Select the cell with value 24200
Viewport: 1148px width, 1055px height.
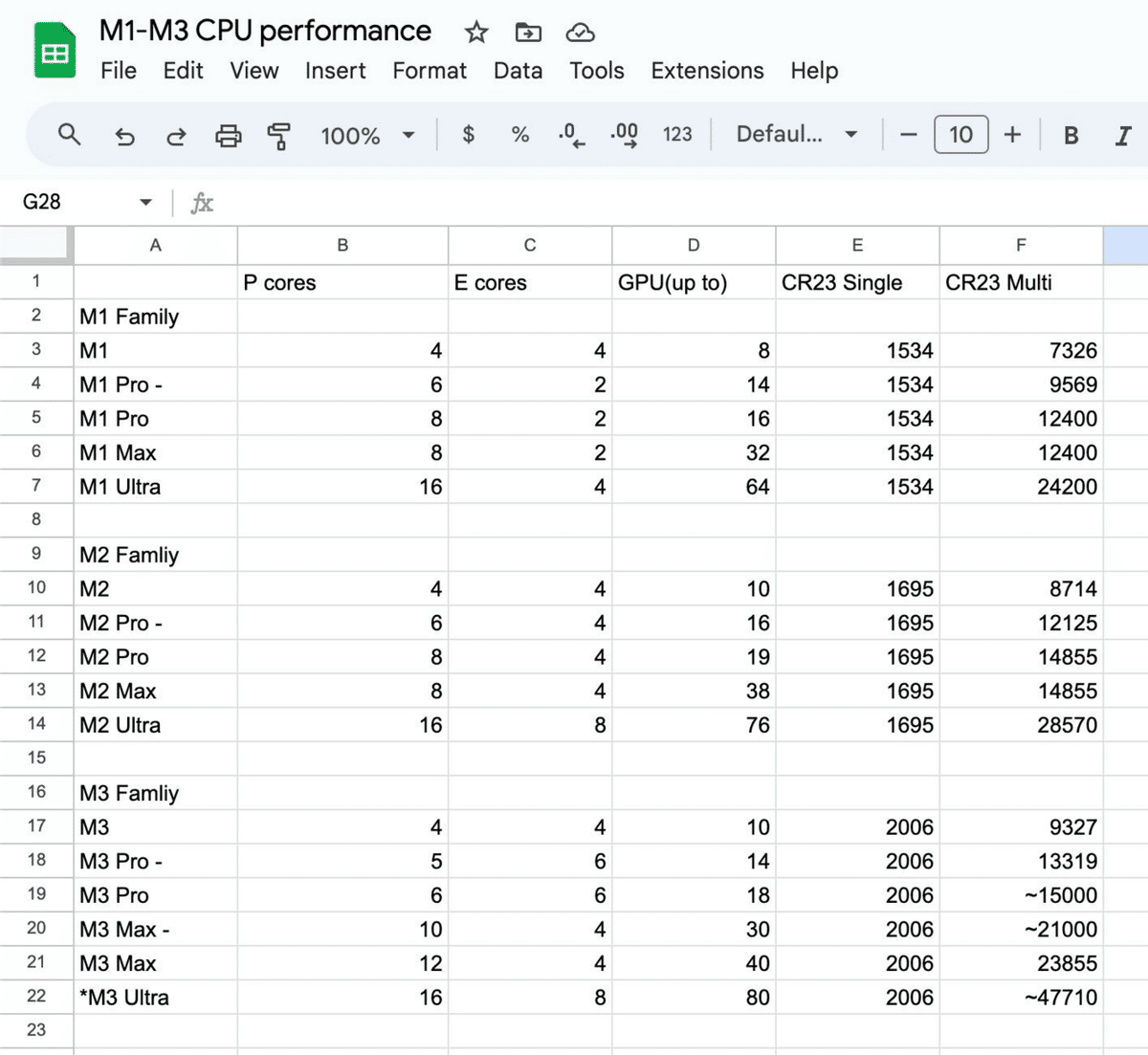coord(1021,487)
